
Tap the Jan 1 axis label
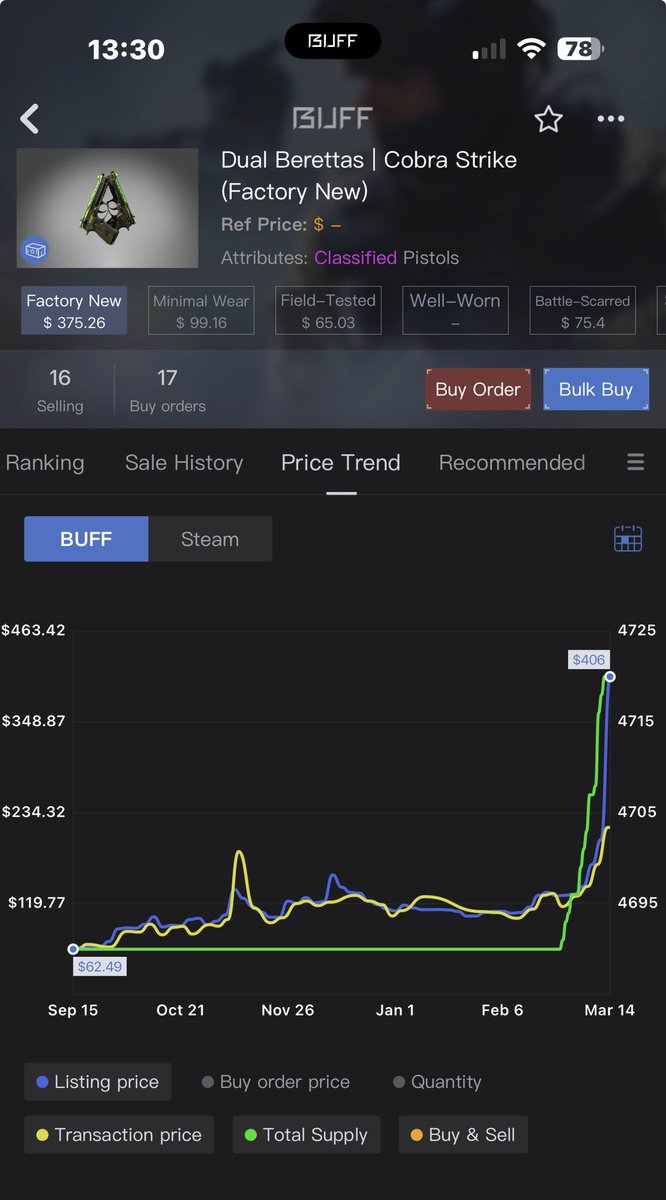[x=395, y=1010]
